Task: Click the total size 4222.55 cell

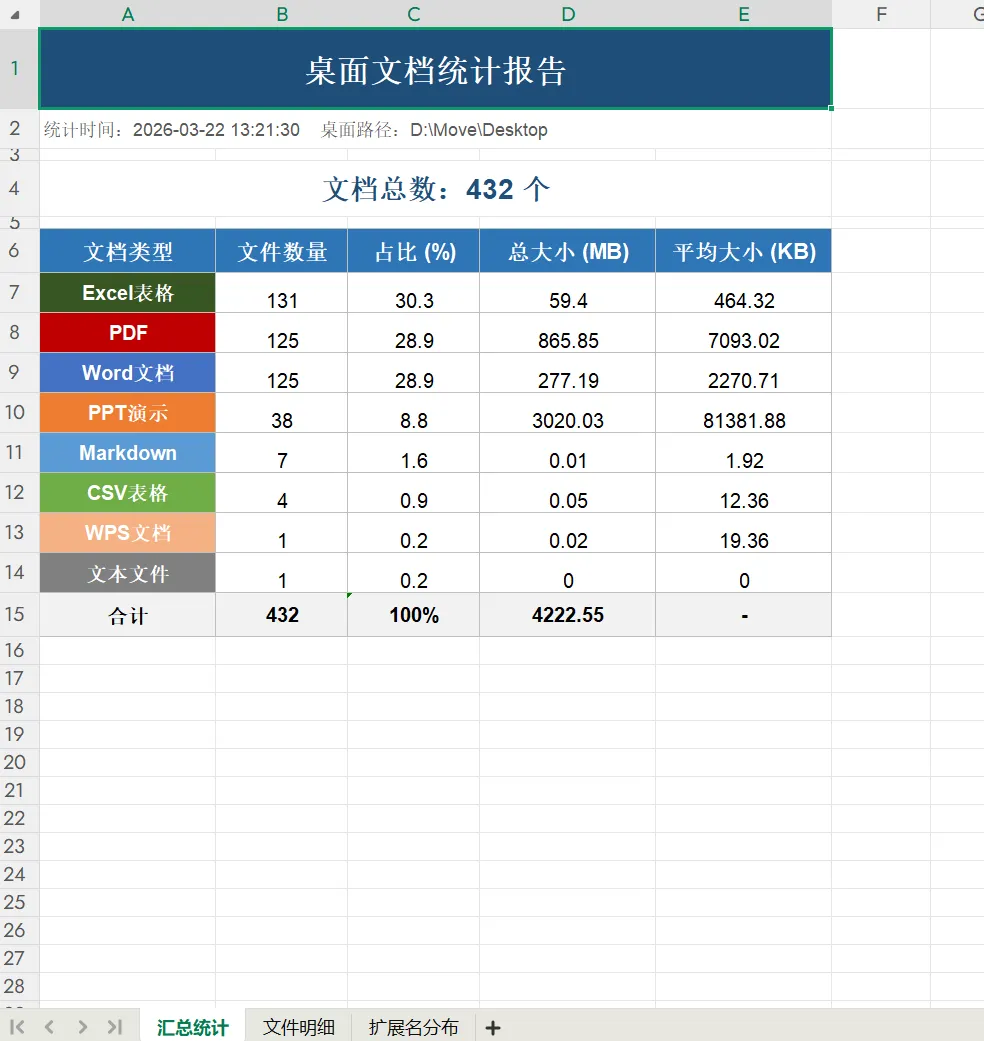Action: click(x=568, y=615)
